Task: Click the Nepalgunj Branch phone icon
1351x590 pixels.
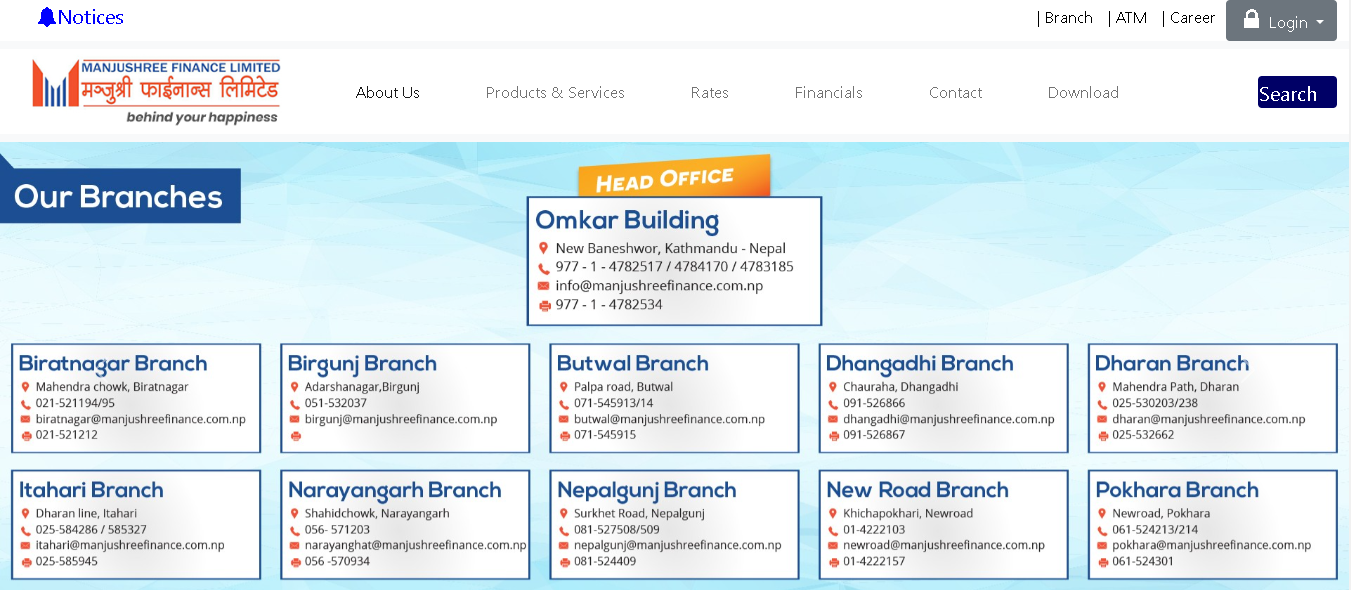Action: coord(564,530)
